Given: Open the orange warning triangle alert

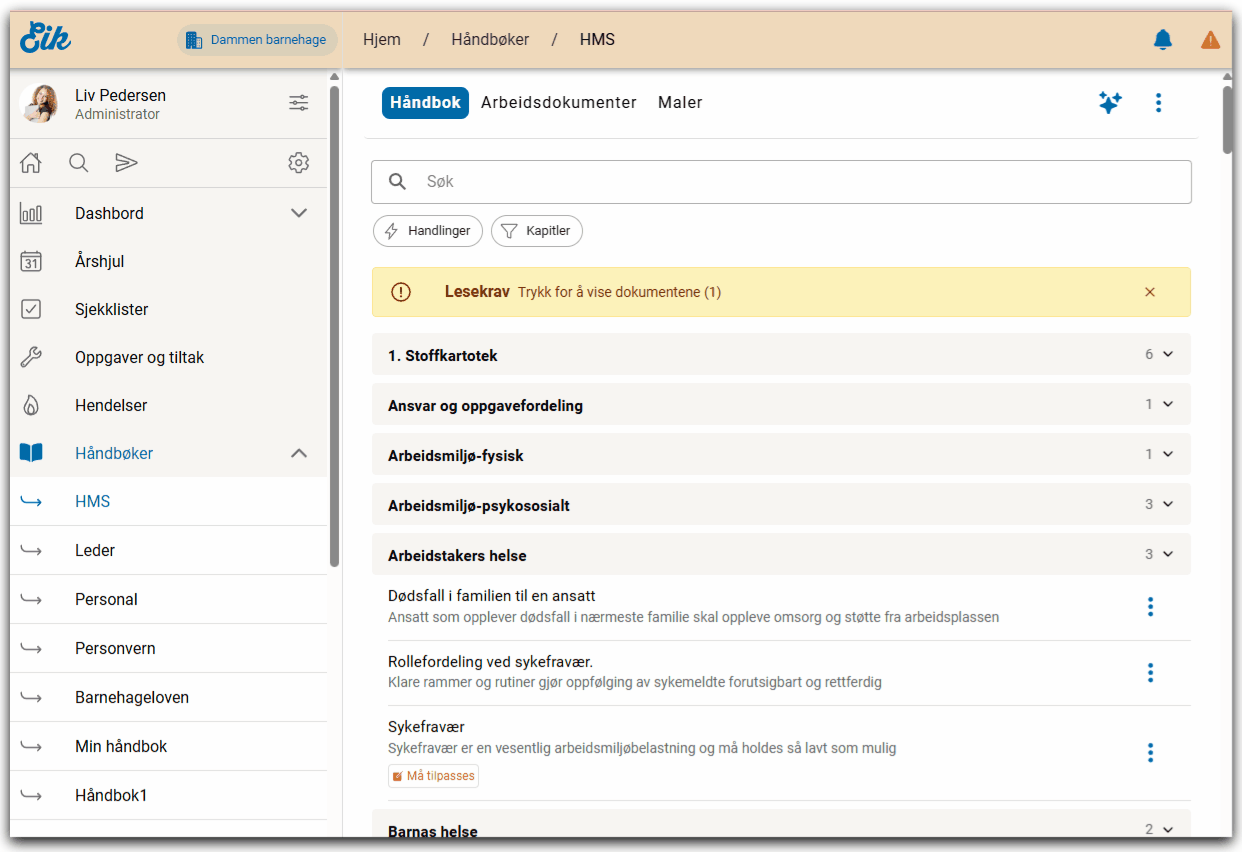Looking at the screenshot, I should 1210,40.
